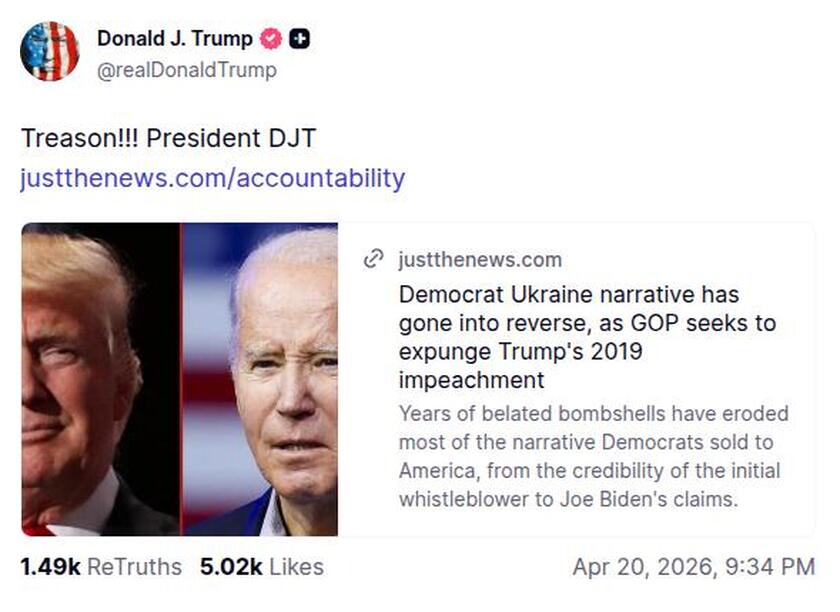Click the link chain icon on the preview card

[371, 259]
